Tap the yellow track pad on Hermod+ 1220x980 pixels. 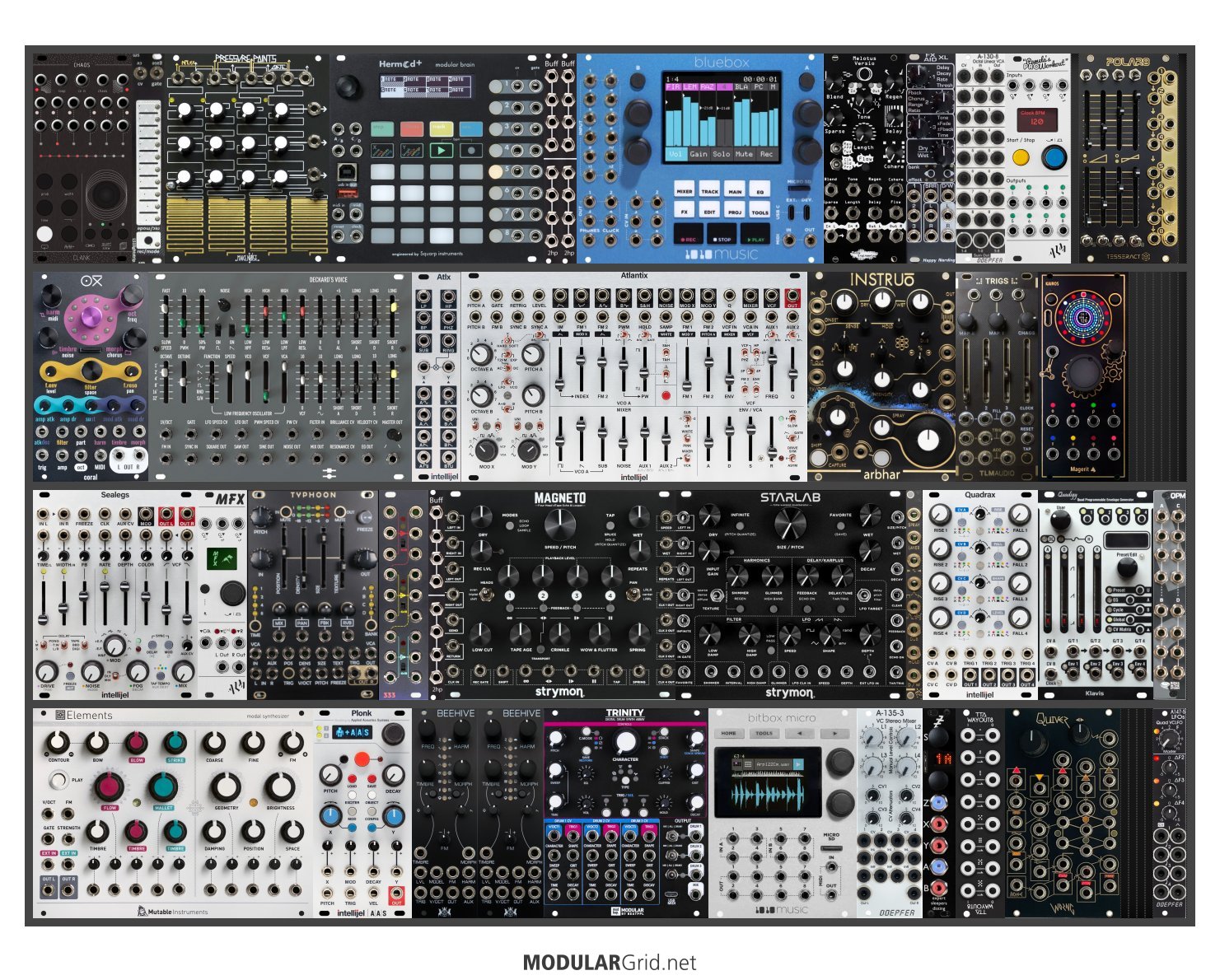coord(442,129)
